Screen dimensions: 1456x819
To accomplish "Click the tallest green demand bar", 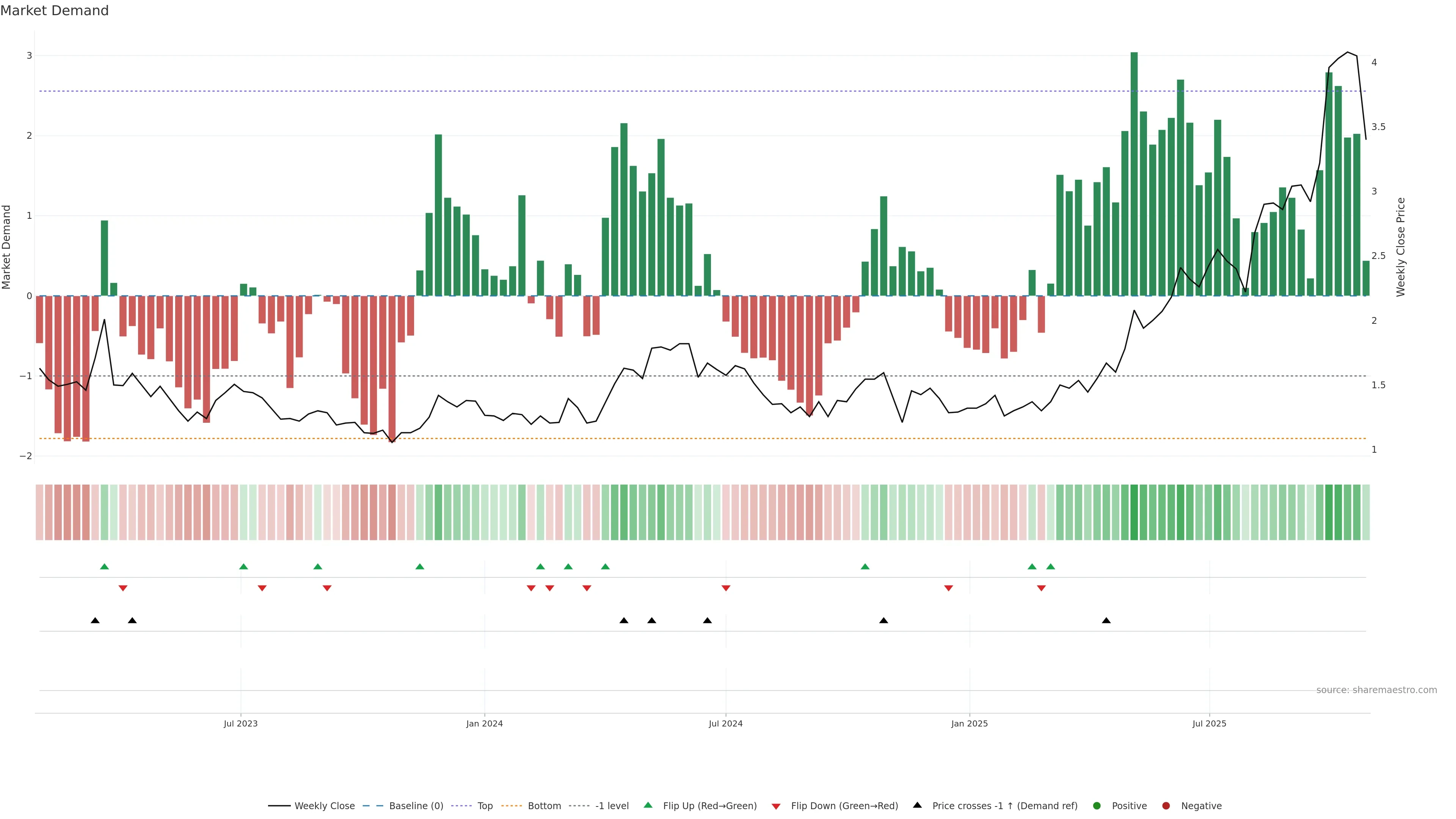I will (1134, 169).
